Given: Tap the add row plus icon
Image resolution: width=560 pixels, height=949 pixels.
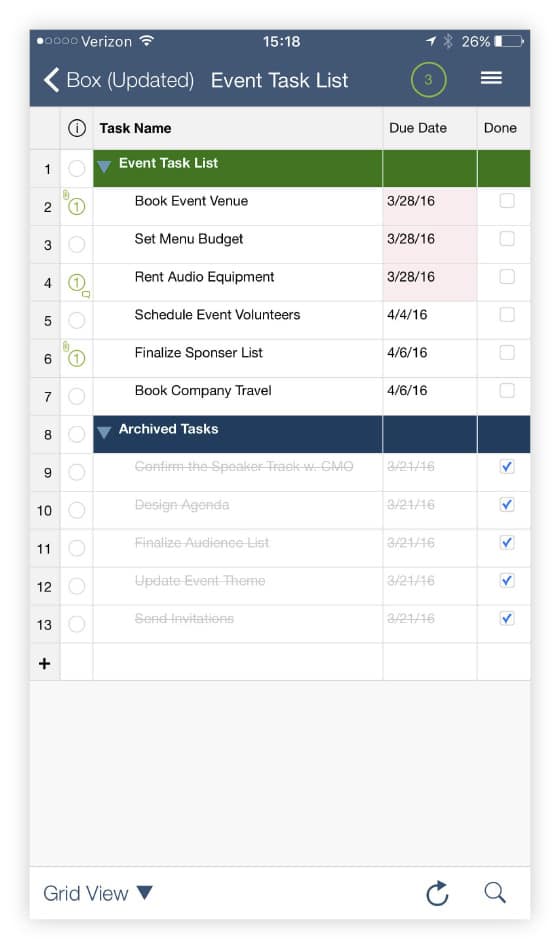Looking at the screenshot, I should [x=44, y=663].
